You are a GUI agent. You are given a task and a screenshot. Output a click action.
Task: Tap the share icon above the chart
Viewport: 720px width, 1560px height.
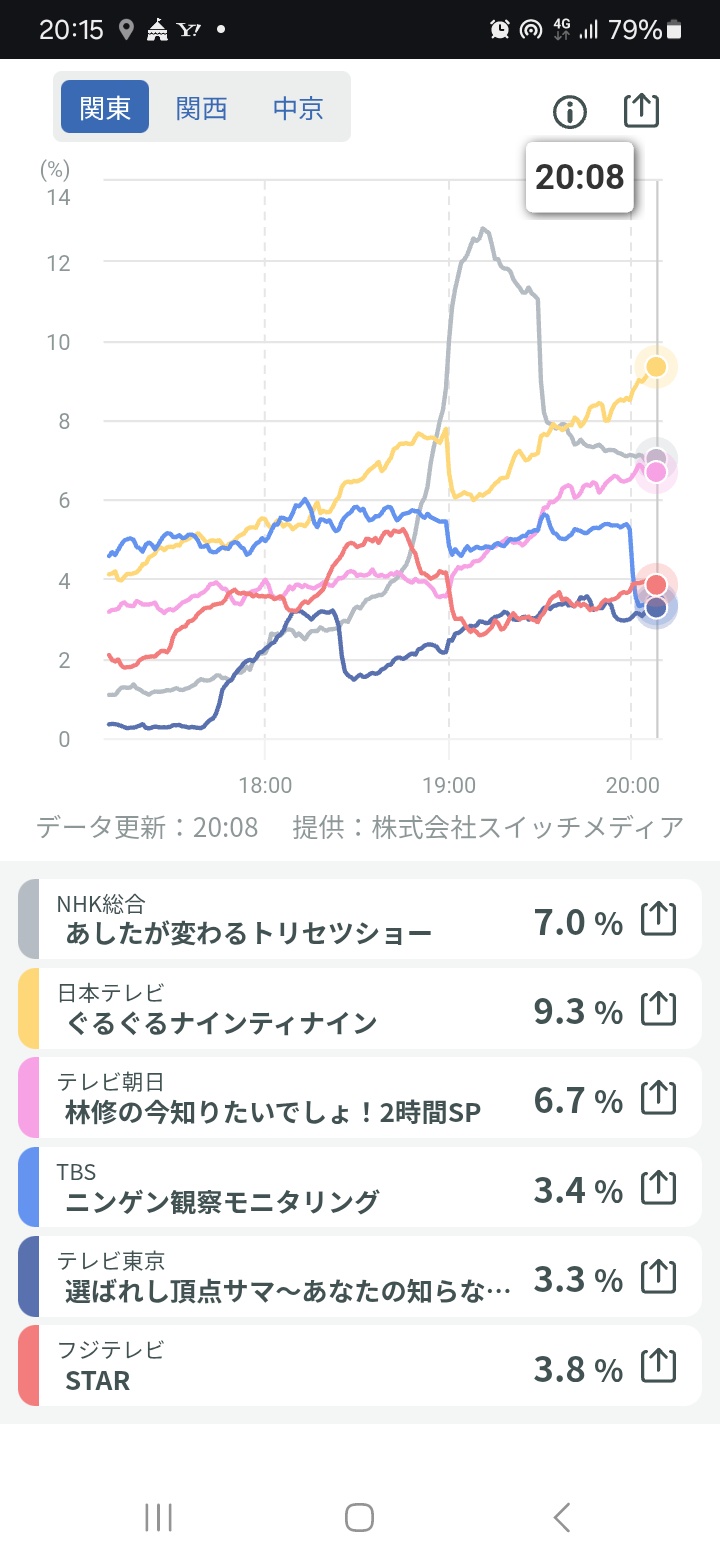tap(641, 110)
